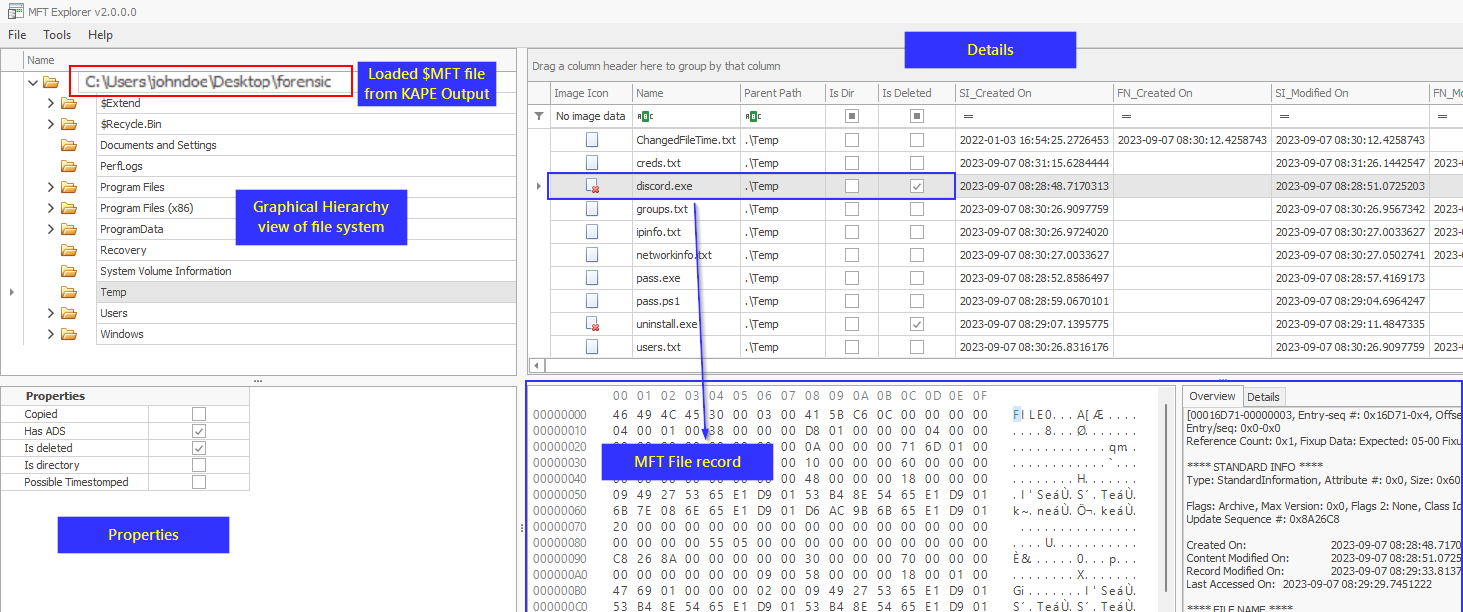The height and width of the screenshot is (612, 1463).
Task: Expand the Program Files (x86) node
Action: (51, 208)
